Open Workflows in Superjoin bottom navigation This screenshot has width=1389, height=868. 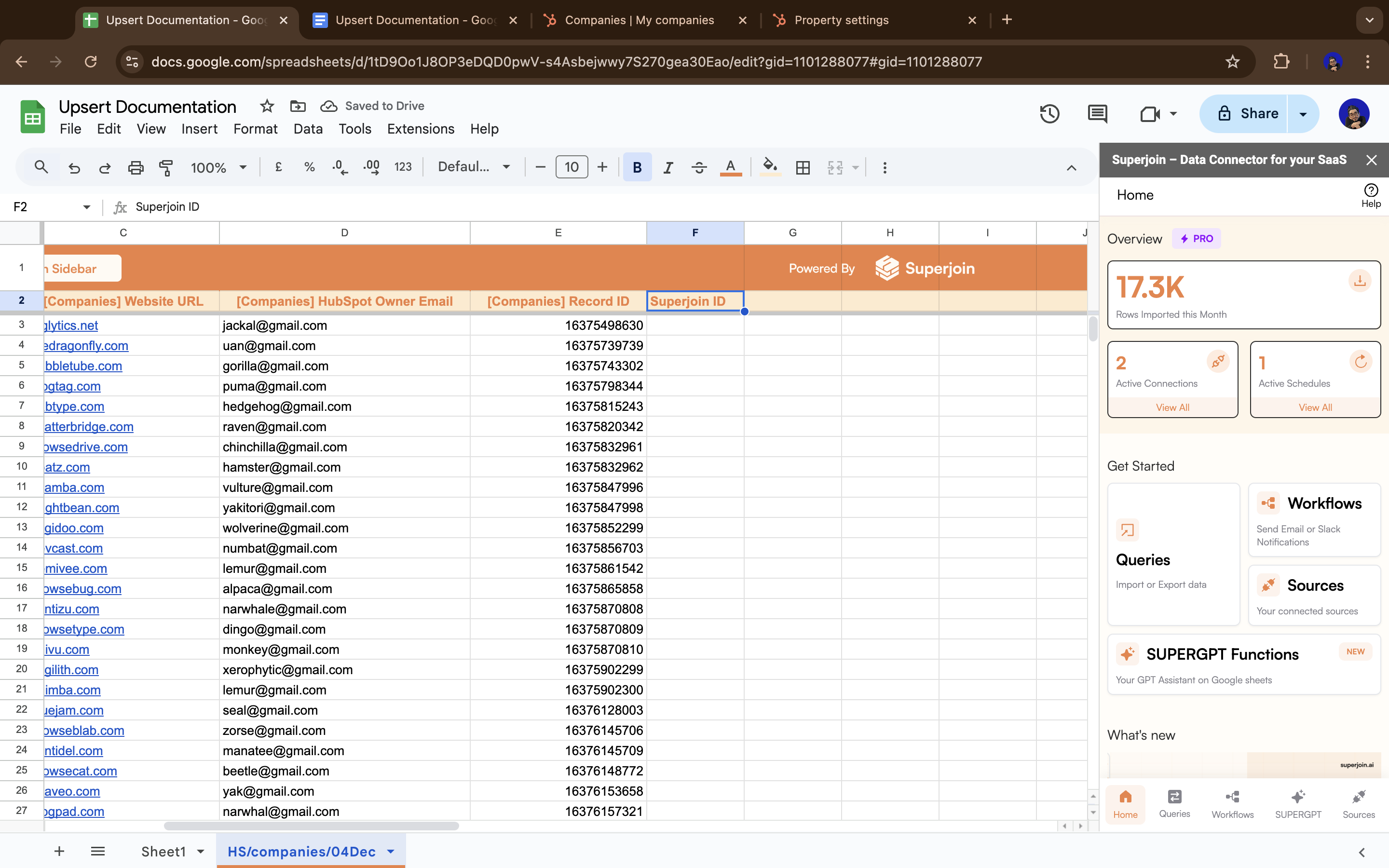pos(1232,803)
